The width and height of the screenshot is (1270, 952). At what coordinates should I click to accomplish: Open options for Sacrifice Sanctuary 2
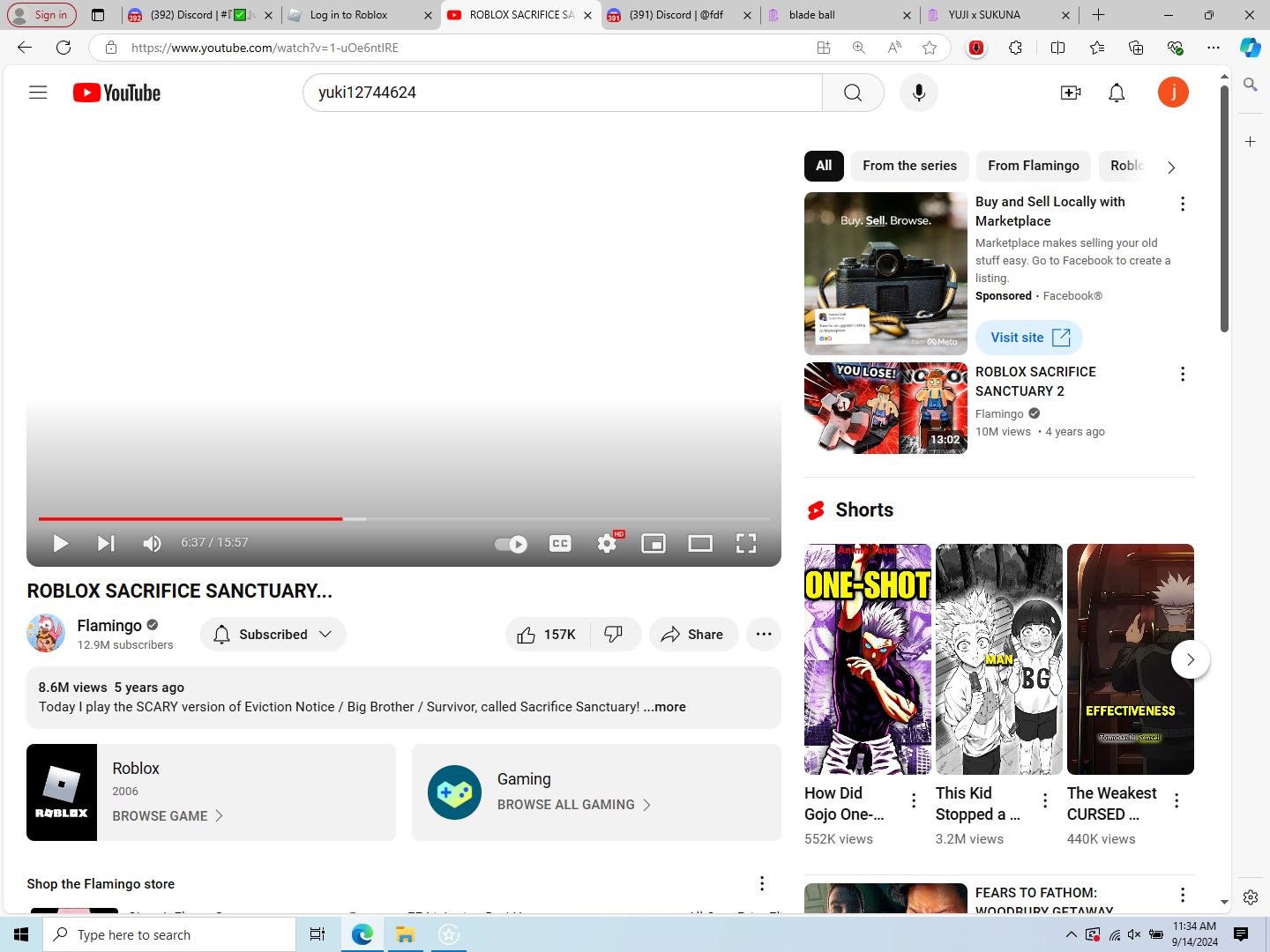[x=1183, y=375]
